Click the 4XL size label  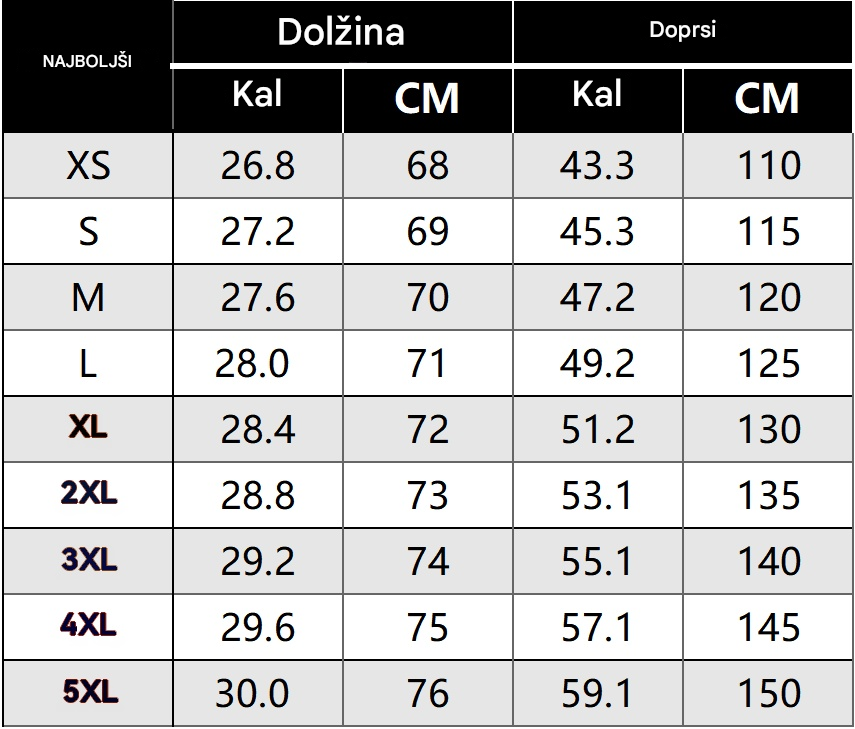[x=88, y=627]
